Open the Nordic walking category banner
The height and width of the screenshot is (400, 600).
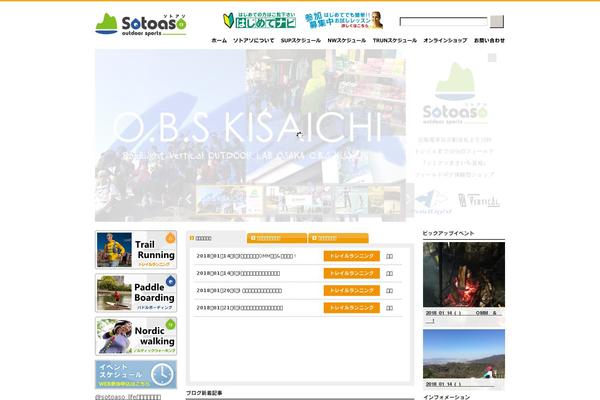[136, 336]
